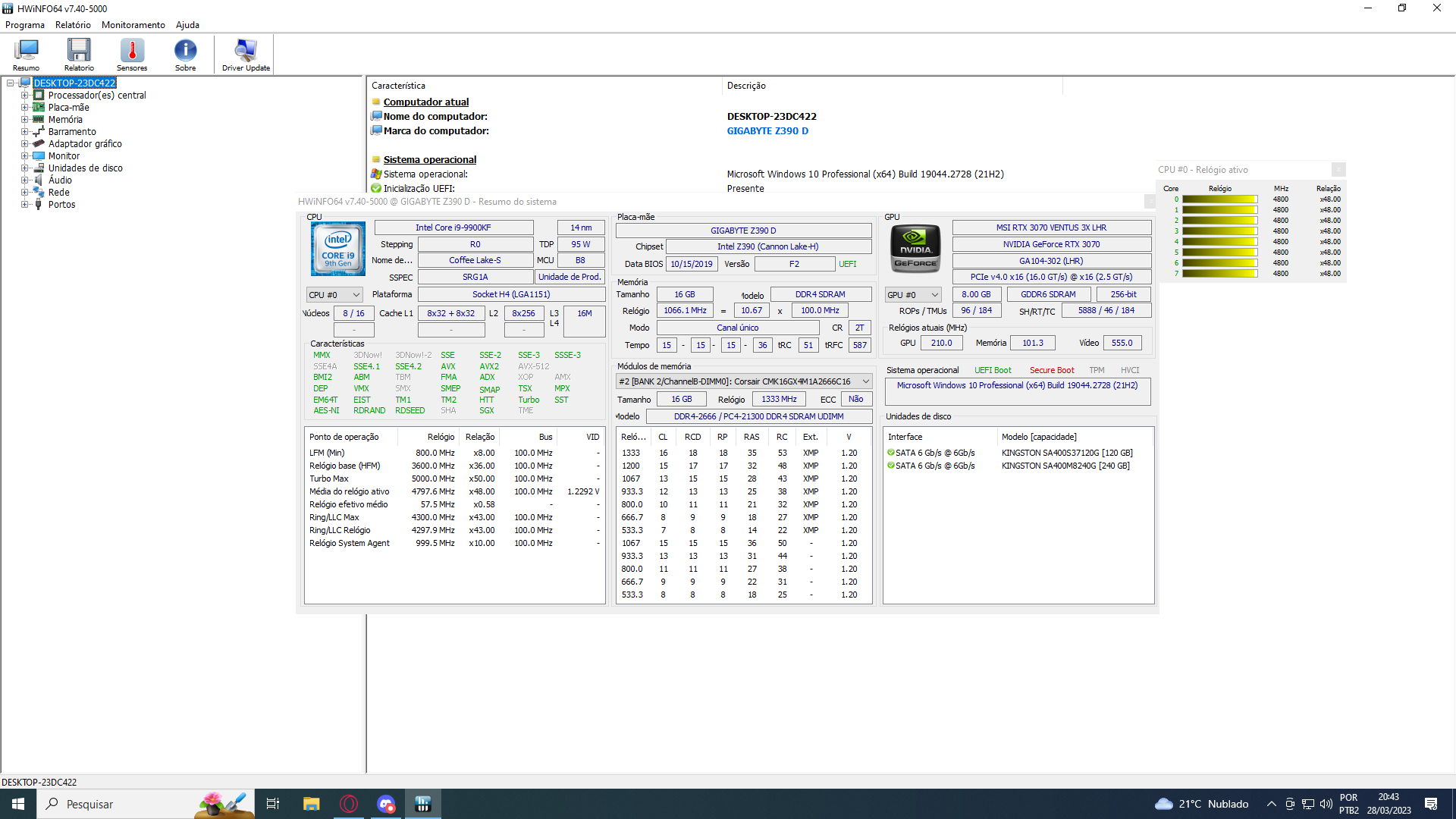Expand Memória tree node
The image size is (1456, 819).
coord(24,120)
